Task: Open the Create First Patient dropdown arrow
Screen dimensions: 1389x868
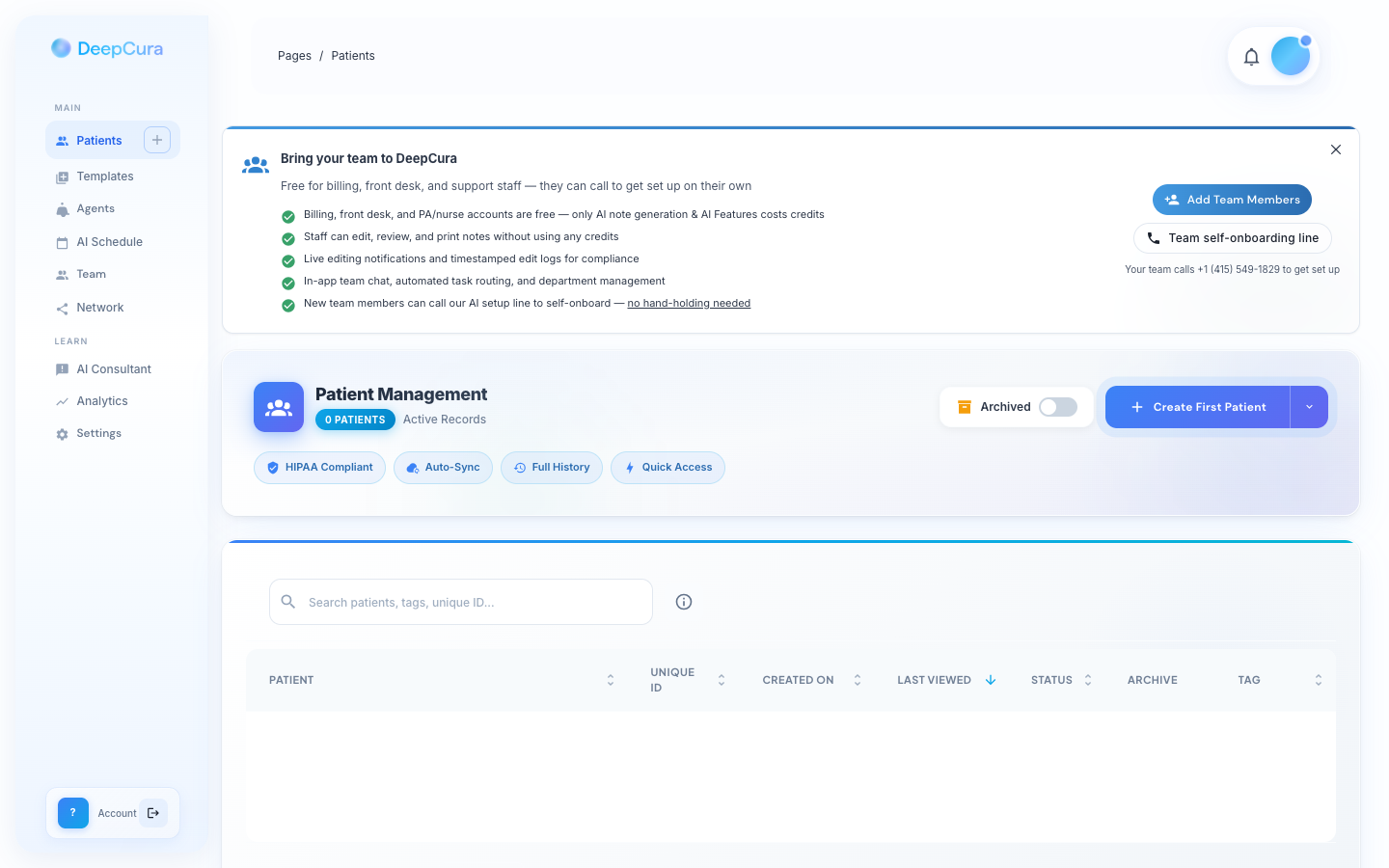Action: click(x=1309, y=407)
